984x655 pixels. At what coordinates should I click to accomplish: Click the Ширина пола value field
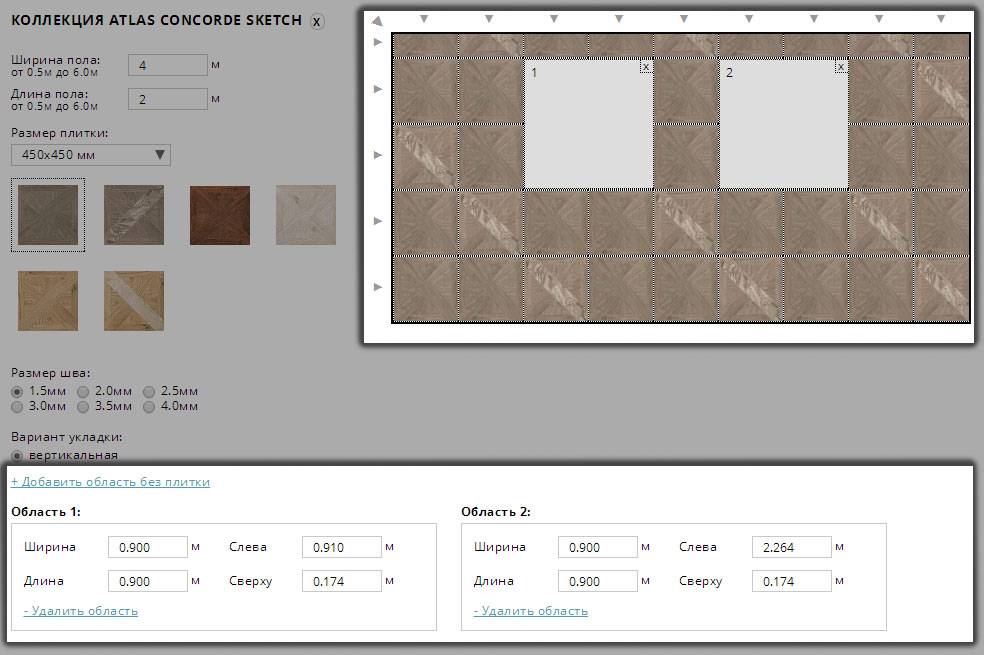click(x=167, y=64)
